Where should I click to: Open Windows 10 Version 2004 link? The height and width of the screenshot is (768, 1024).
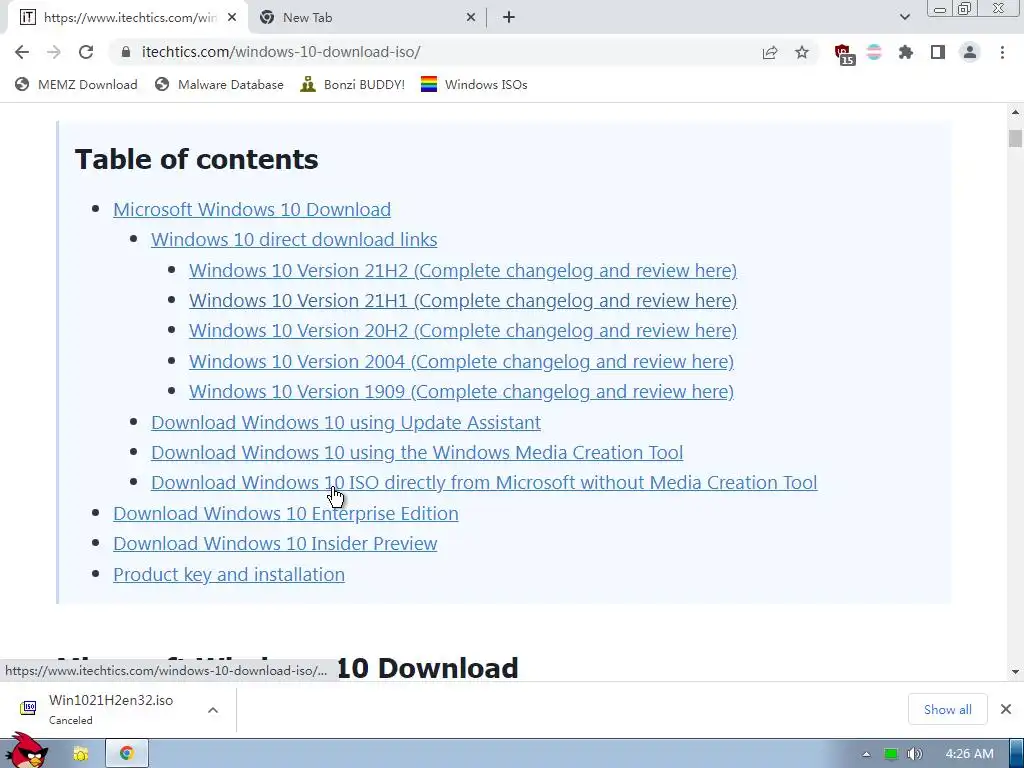pos(461,360)
